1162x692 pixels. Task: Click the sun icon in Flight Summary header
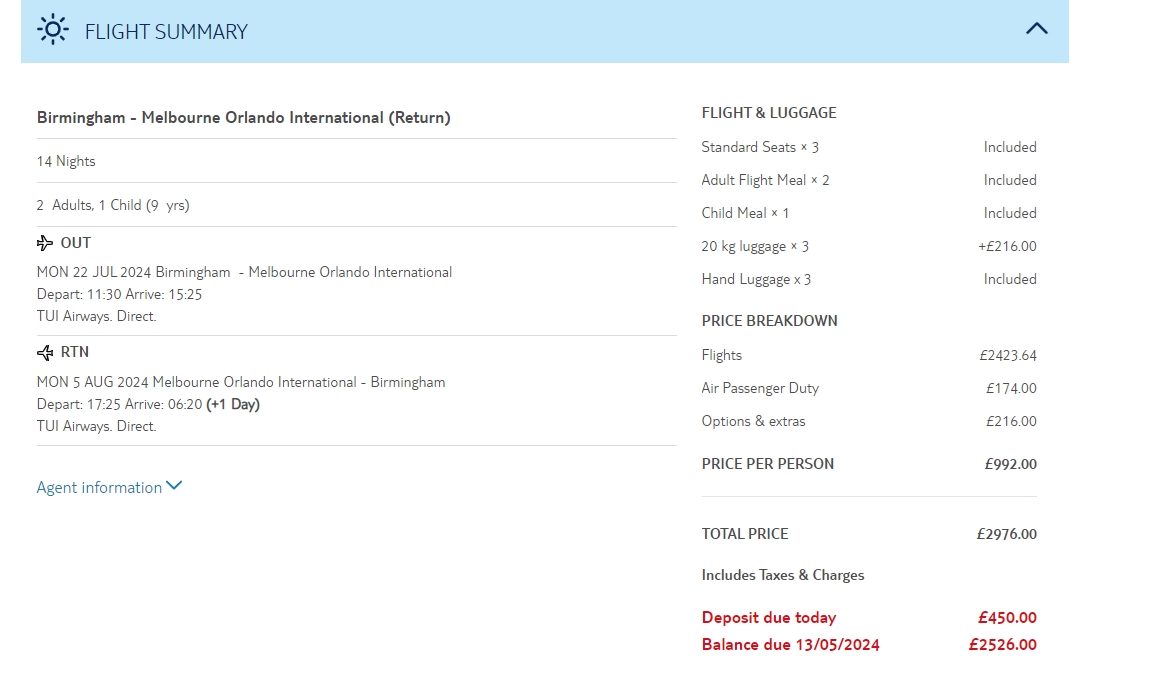pyautogui.click(x=52, y=30)
